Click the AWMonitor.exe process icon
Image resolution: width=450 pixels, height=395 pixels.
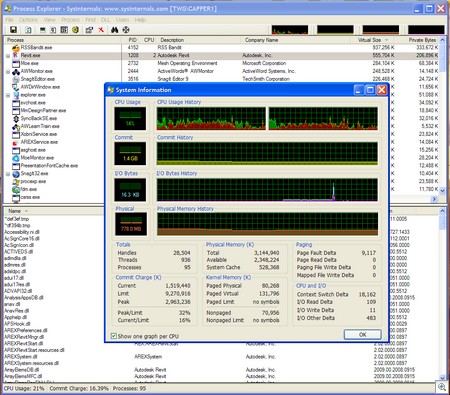16,71
